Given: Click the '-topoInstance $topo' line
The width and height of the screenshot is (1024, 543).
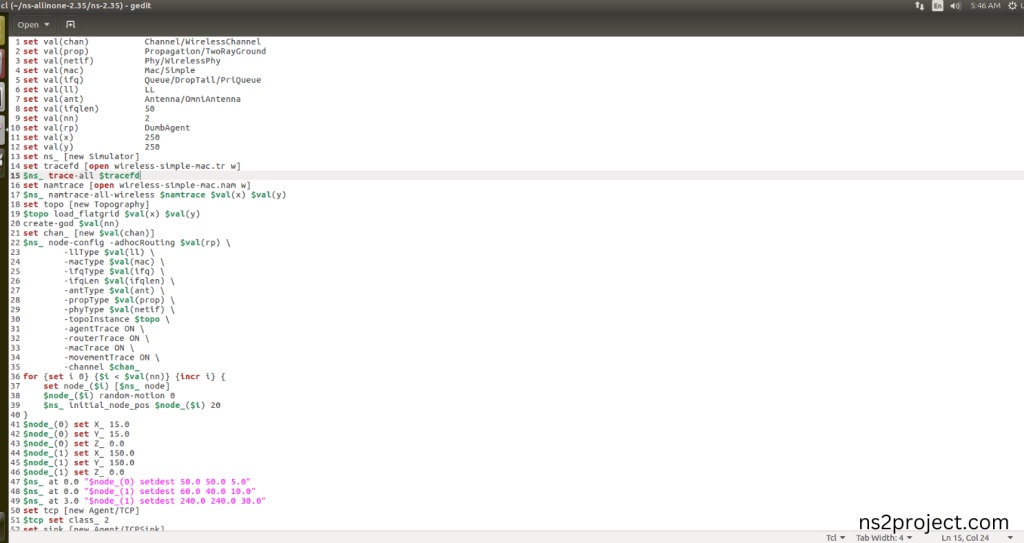Looking at the screenshot, I should pos(117,320).
